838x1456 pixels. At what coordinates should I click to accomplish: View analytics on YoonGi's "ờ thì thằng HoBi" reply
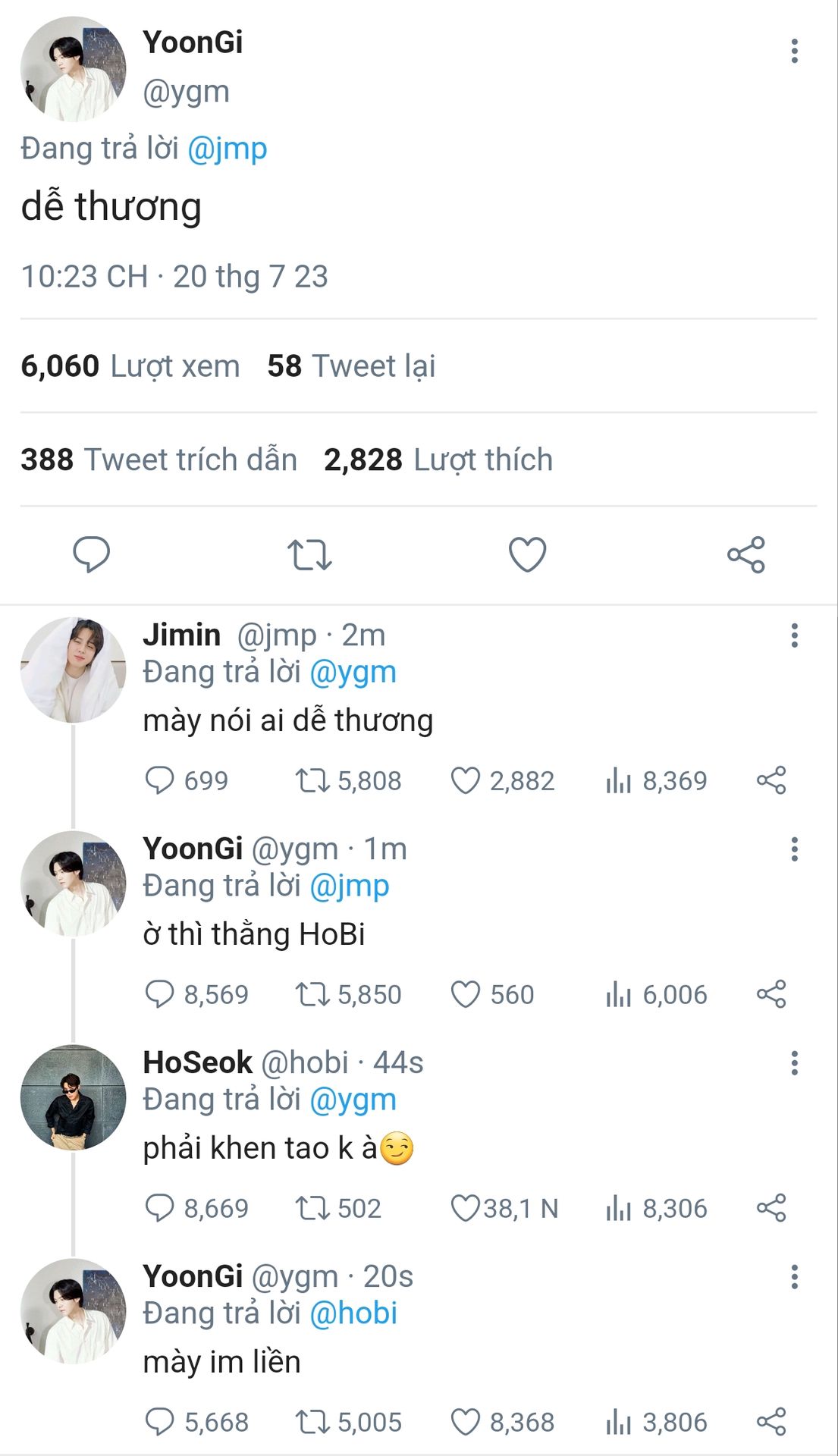click(619, 994)
